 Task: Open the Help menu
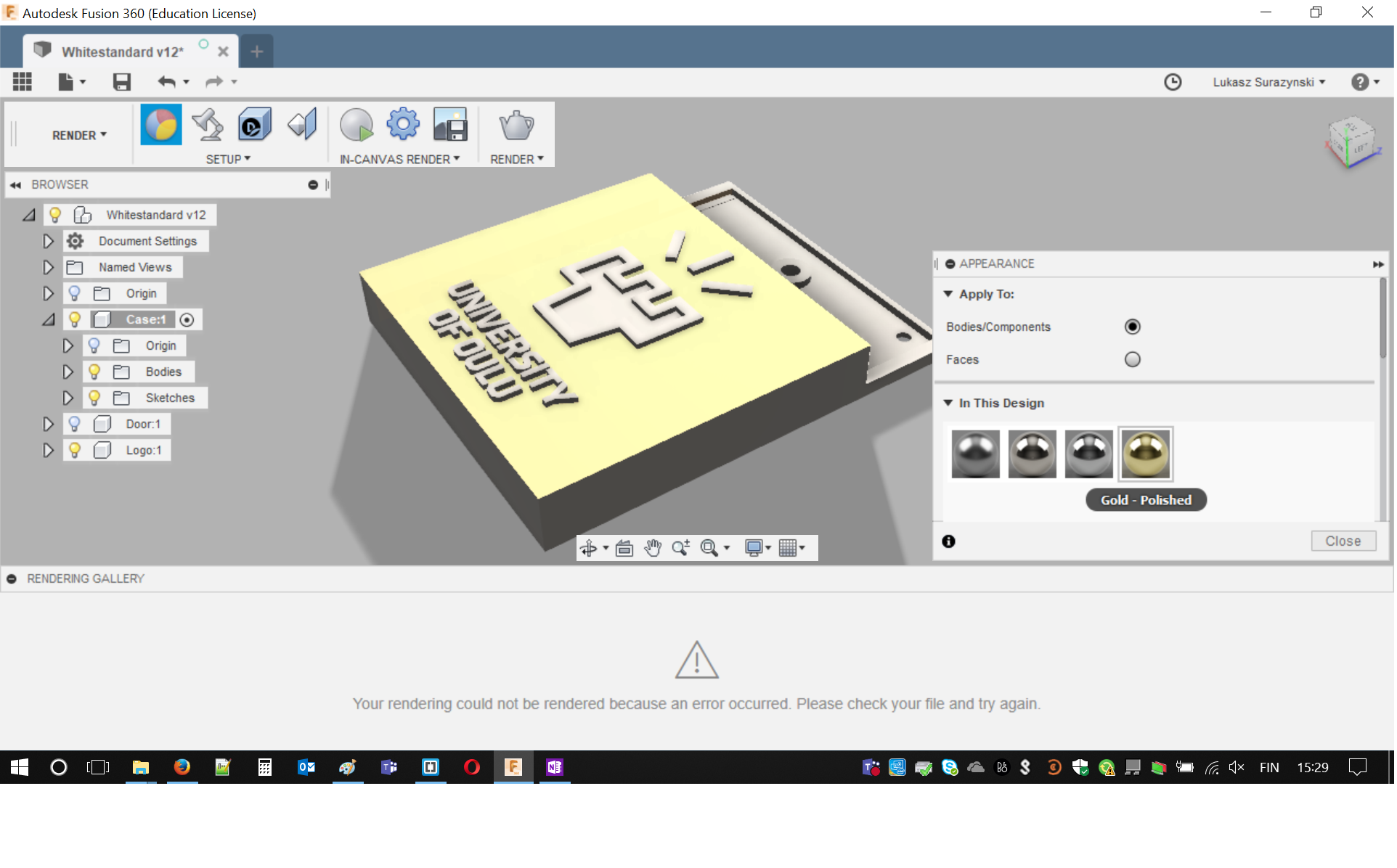tap(1365, 82)
